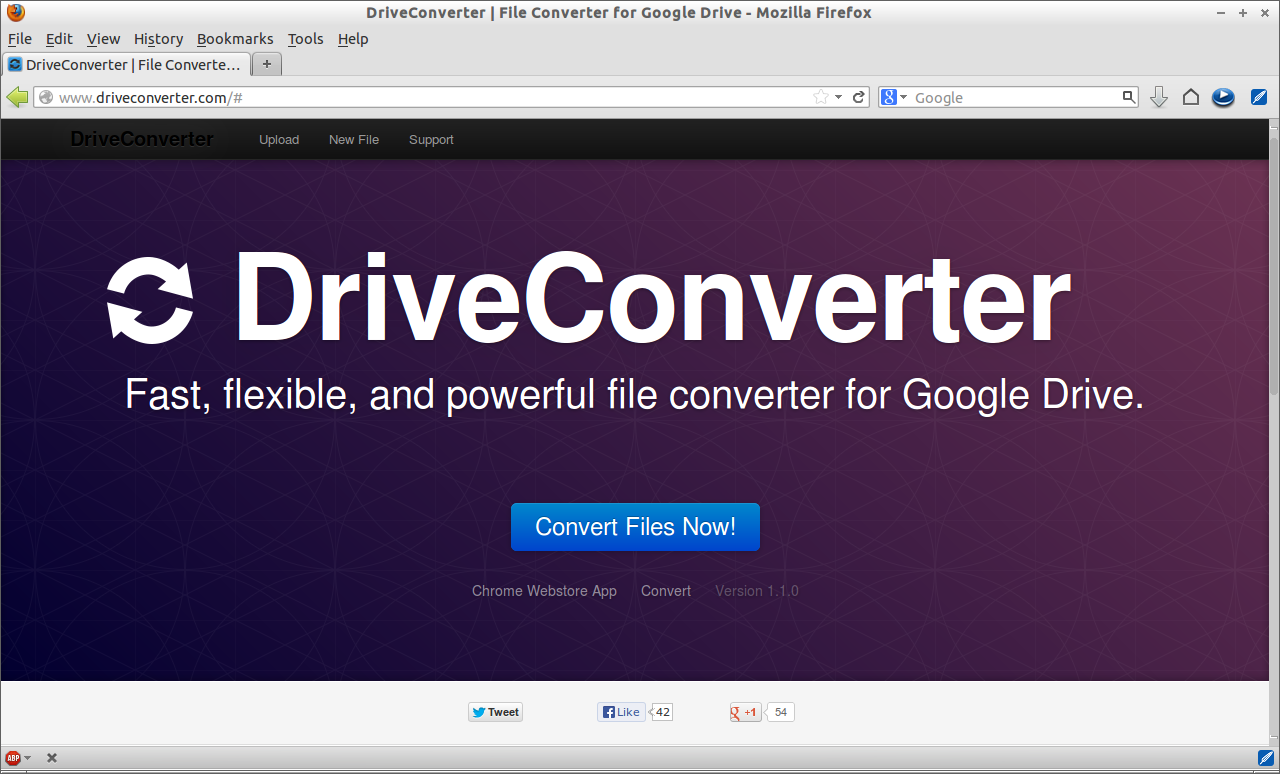Click the Google +1 button

coord(745,712)
